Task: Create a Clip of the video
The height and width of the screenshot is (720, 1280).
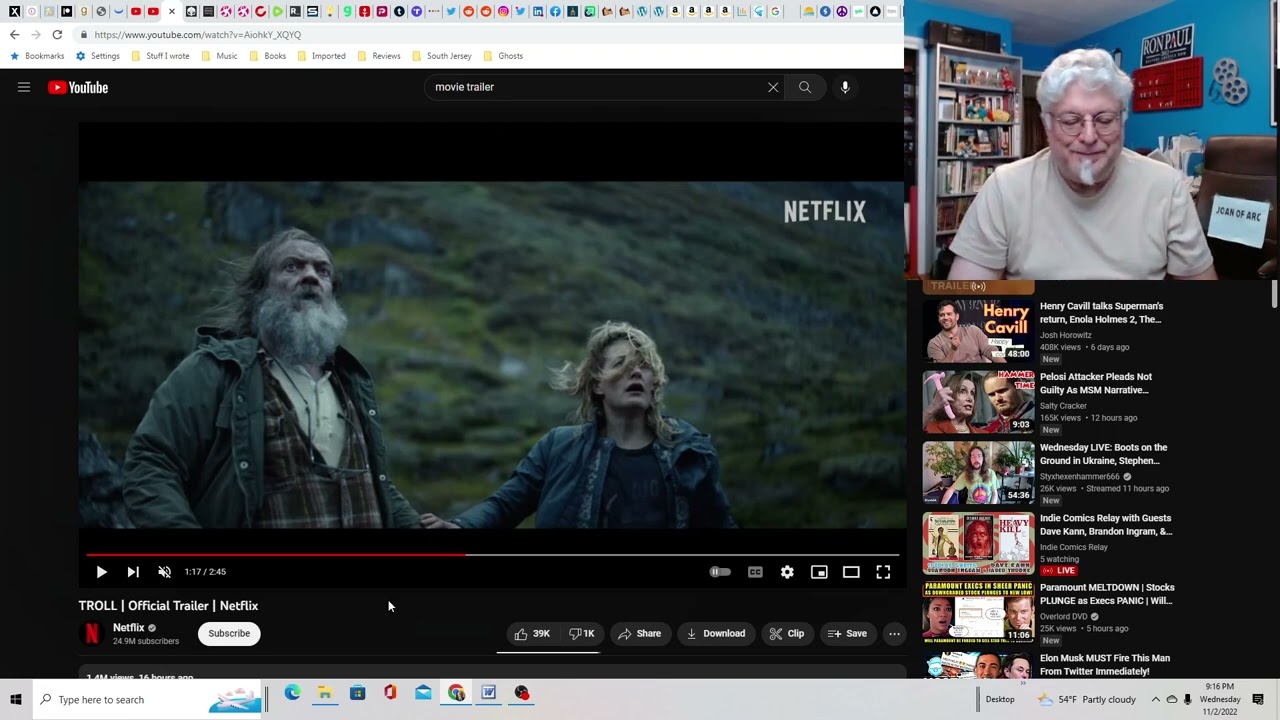Action: (x=786, y=633)
